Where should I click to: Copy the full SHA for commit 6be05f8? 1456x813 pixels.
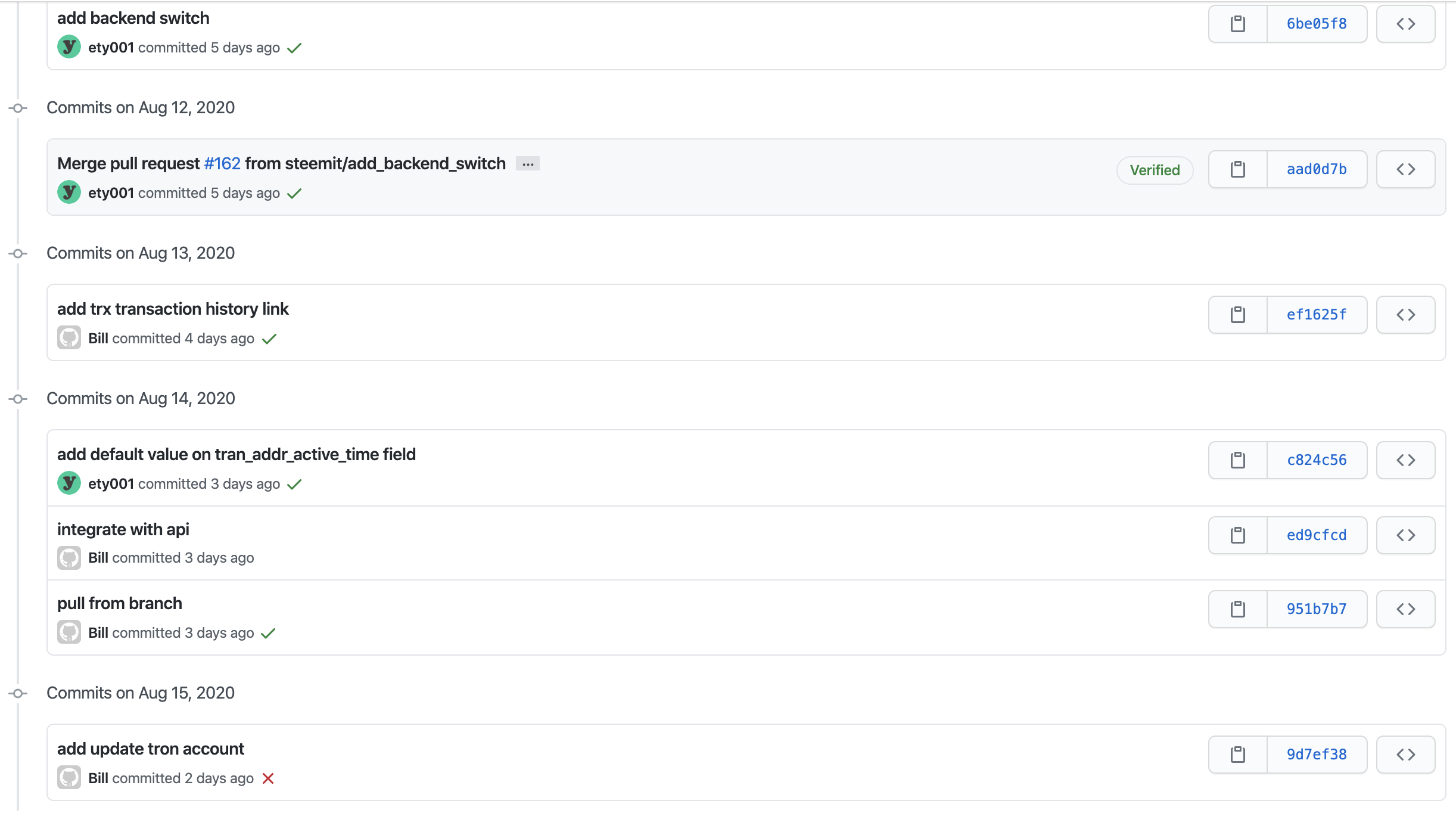click(1237, 24)
